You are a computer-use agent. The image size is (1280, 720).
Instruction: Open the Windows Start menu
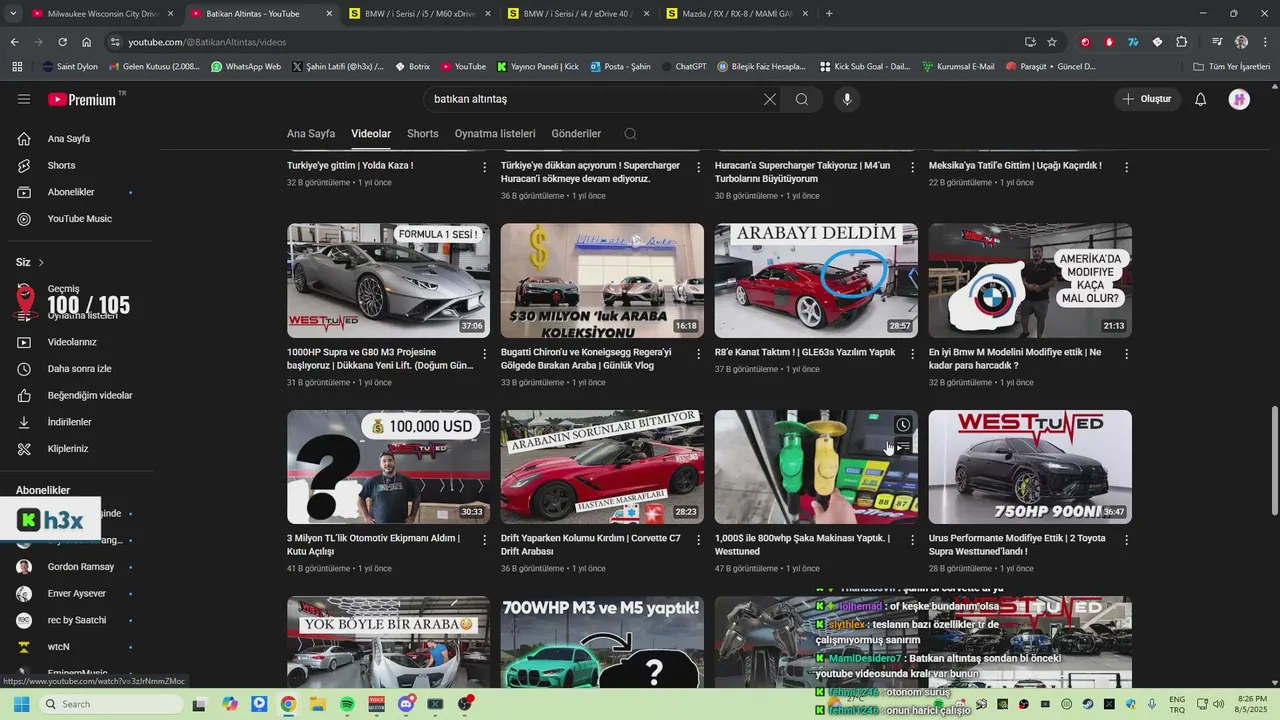21,704
